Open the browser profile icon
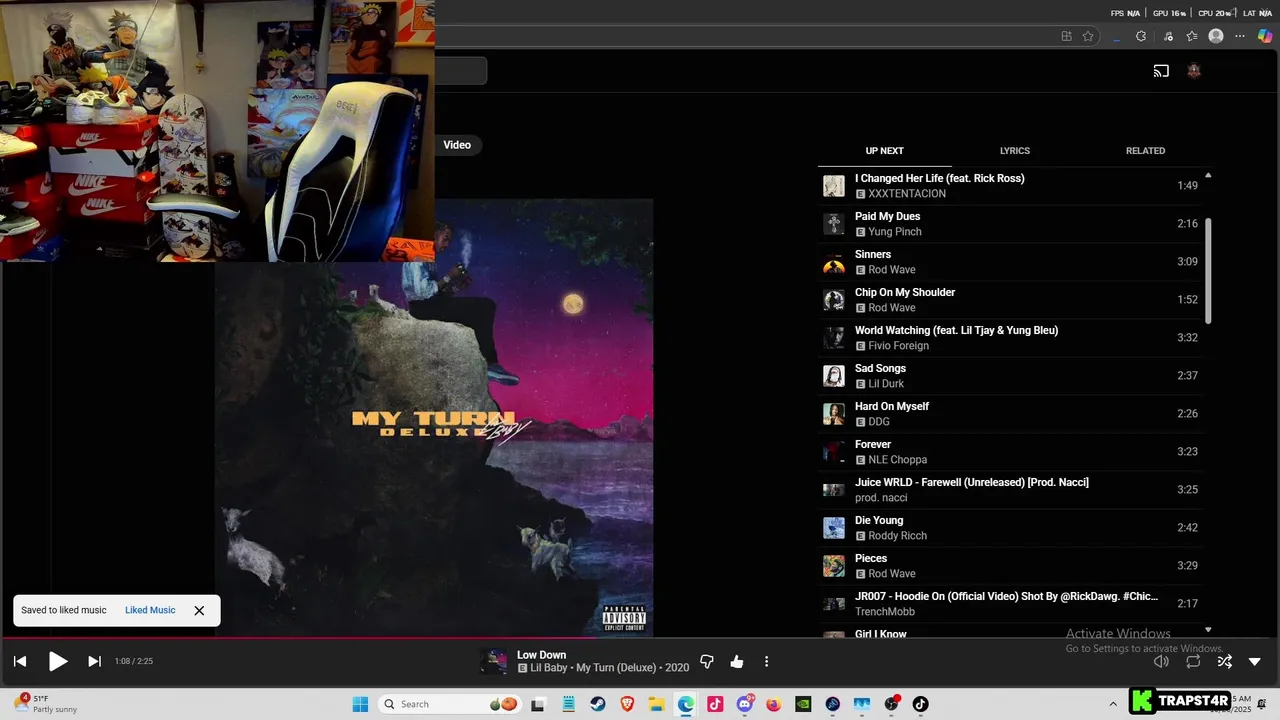 click(x=1216, y=36)
